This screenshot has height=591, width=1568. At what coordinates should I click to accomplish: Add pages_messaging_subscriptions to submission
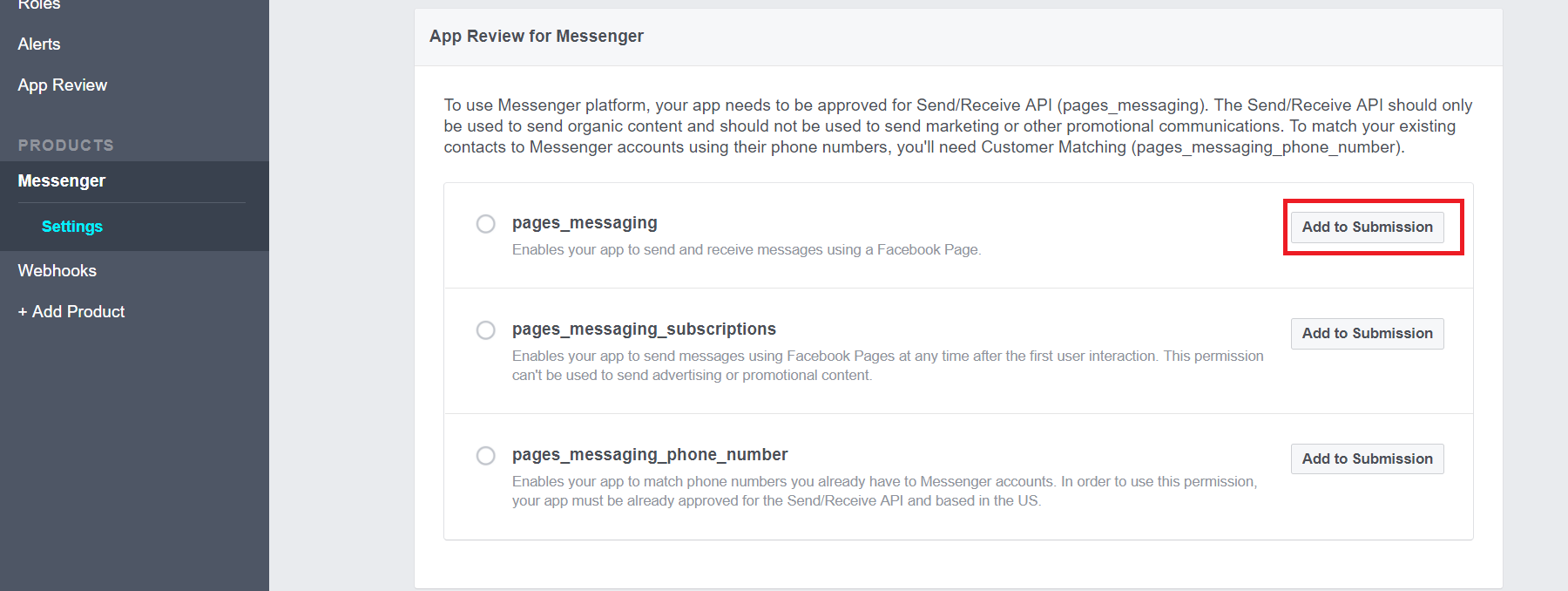[x=1368, y=334]
